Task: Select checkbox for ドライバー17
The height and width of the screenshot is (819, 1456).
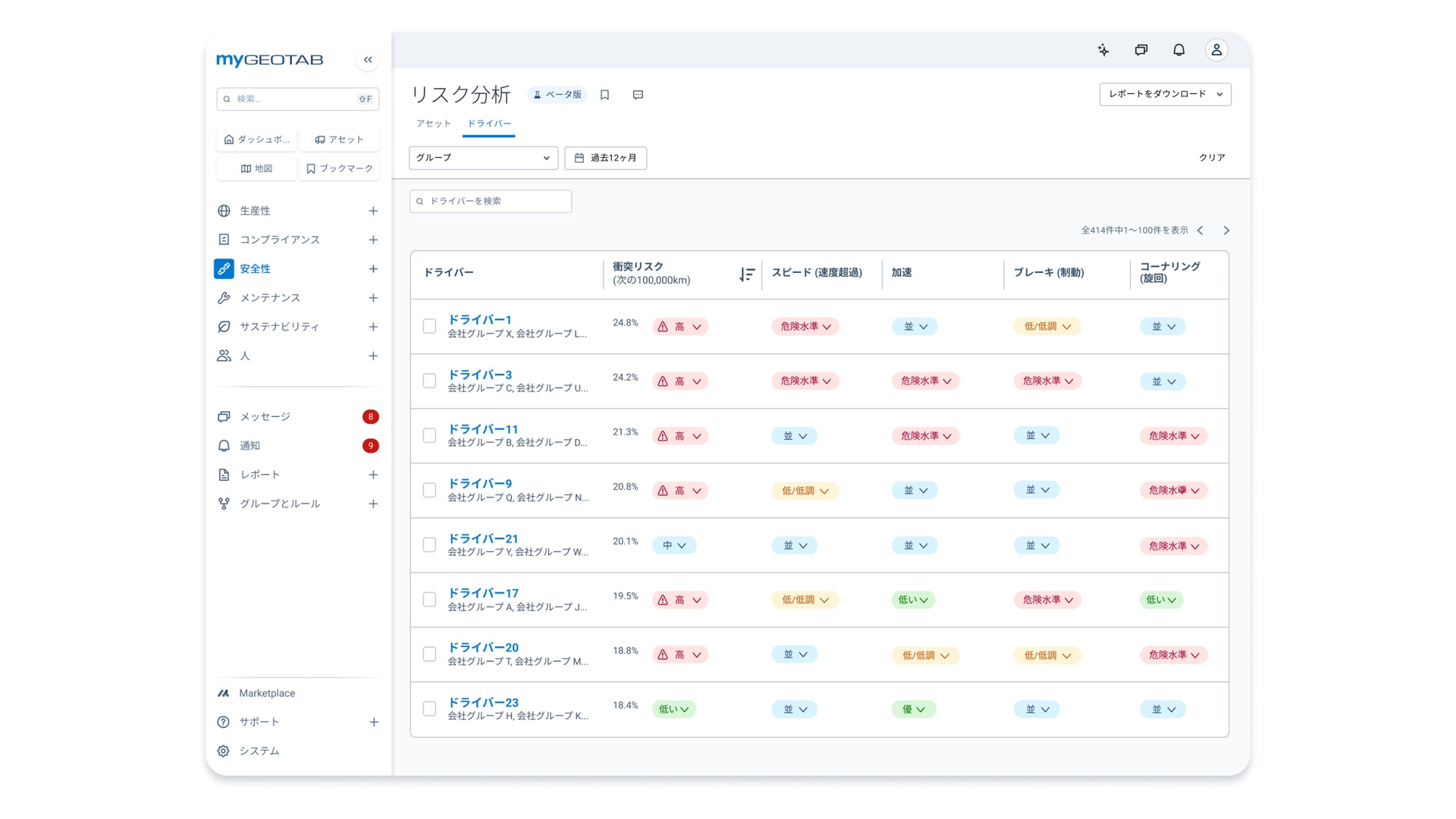Action: pos(429,599)
